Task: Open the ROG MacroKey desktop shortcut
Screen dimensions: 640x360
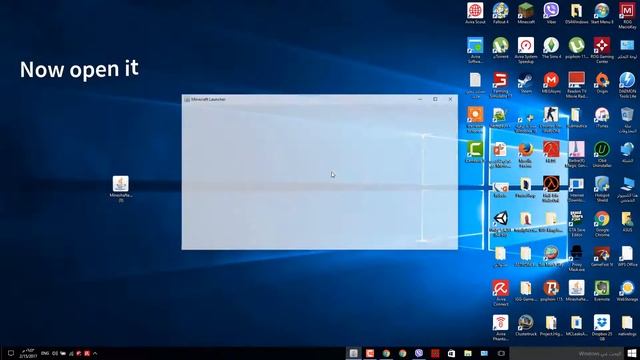Action: coord(627,16)
